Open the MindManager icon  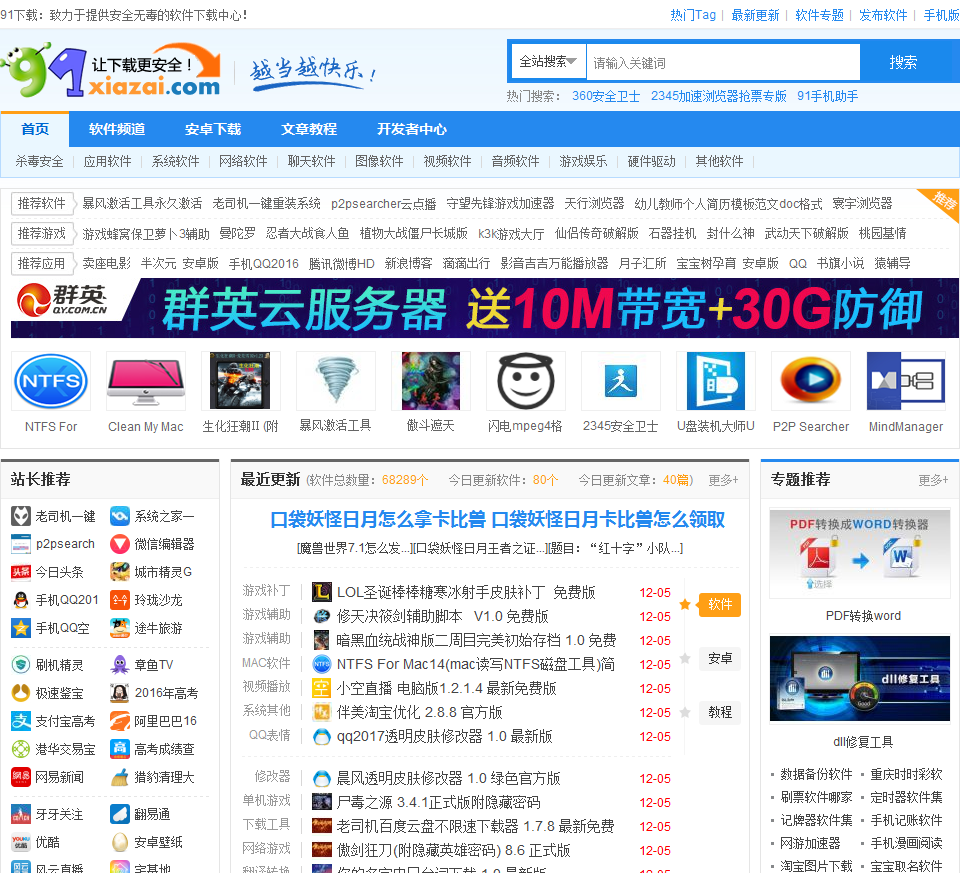[x=906, y=381]
